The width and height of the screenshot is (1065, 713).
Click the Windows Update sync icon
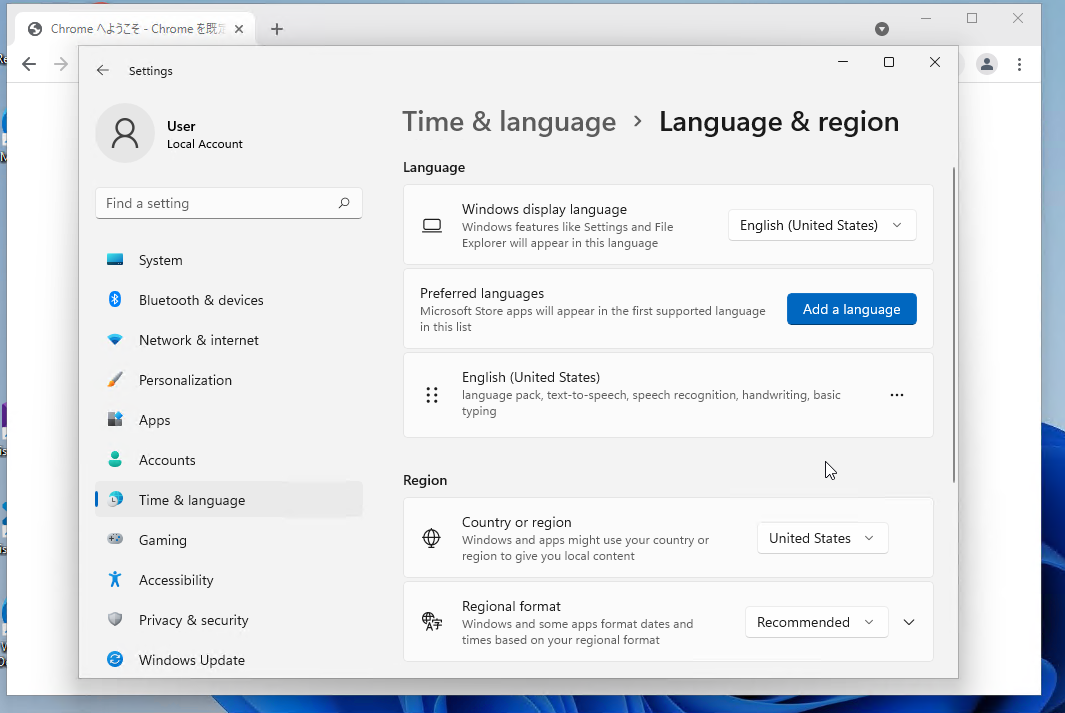[x=115, y=660]
